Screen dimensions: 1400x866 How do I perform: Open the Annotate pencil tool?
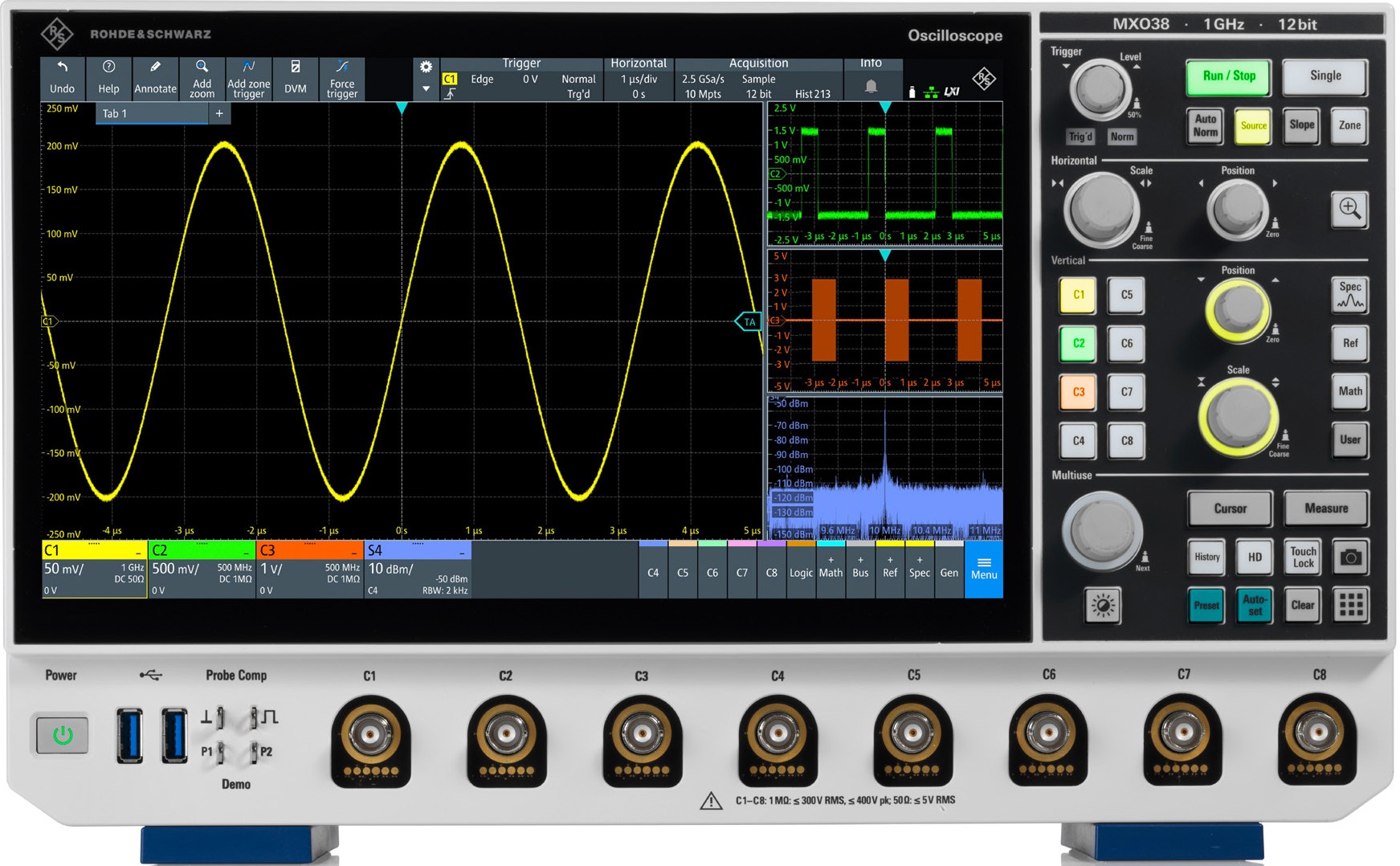(x=155, y=77)
